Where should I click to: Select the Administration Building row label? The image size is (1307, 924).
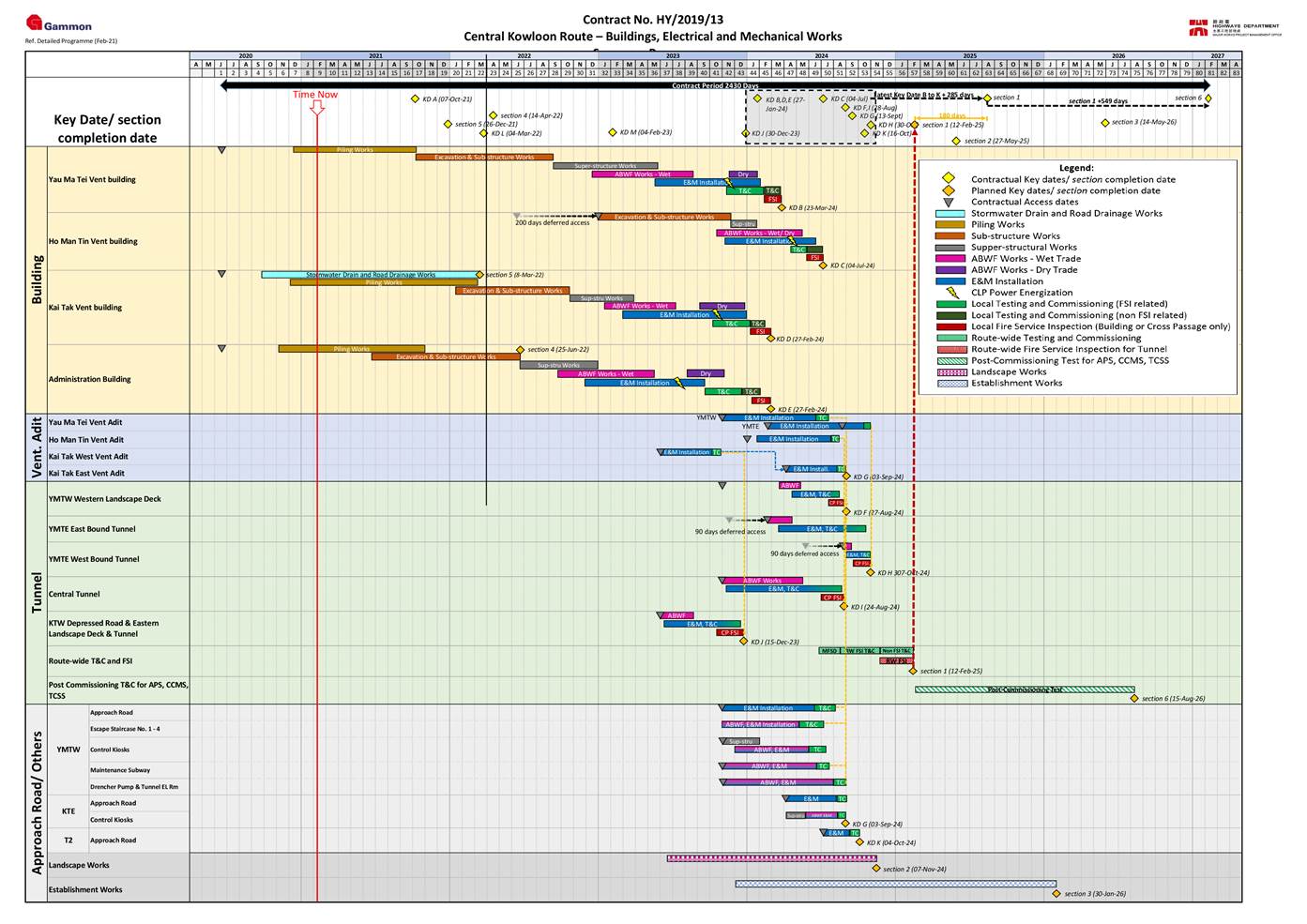(x=89, y=379)
